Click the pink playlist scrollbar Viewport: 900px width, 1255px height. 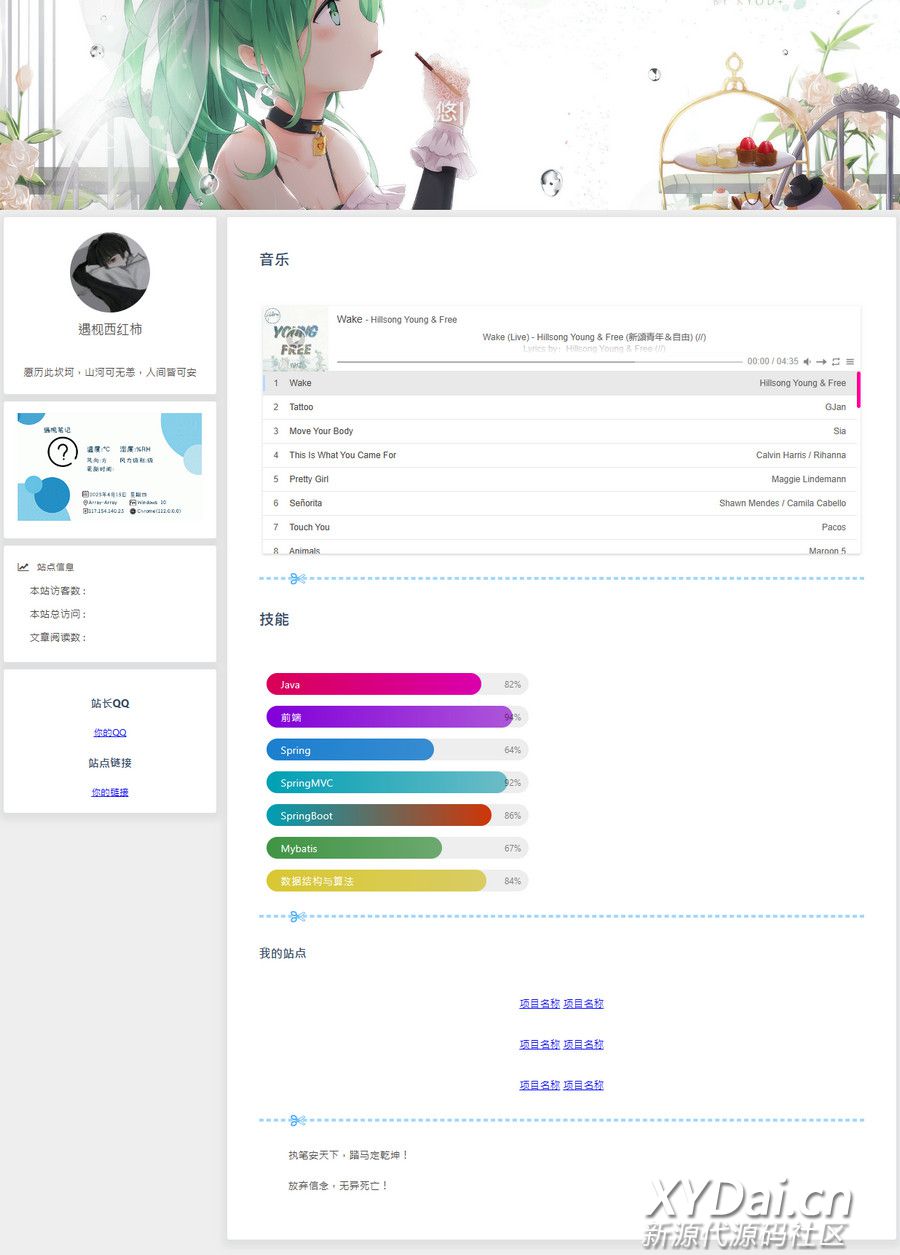click(x=858, y=389)
